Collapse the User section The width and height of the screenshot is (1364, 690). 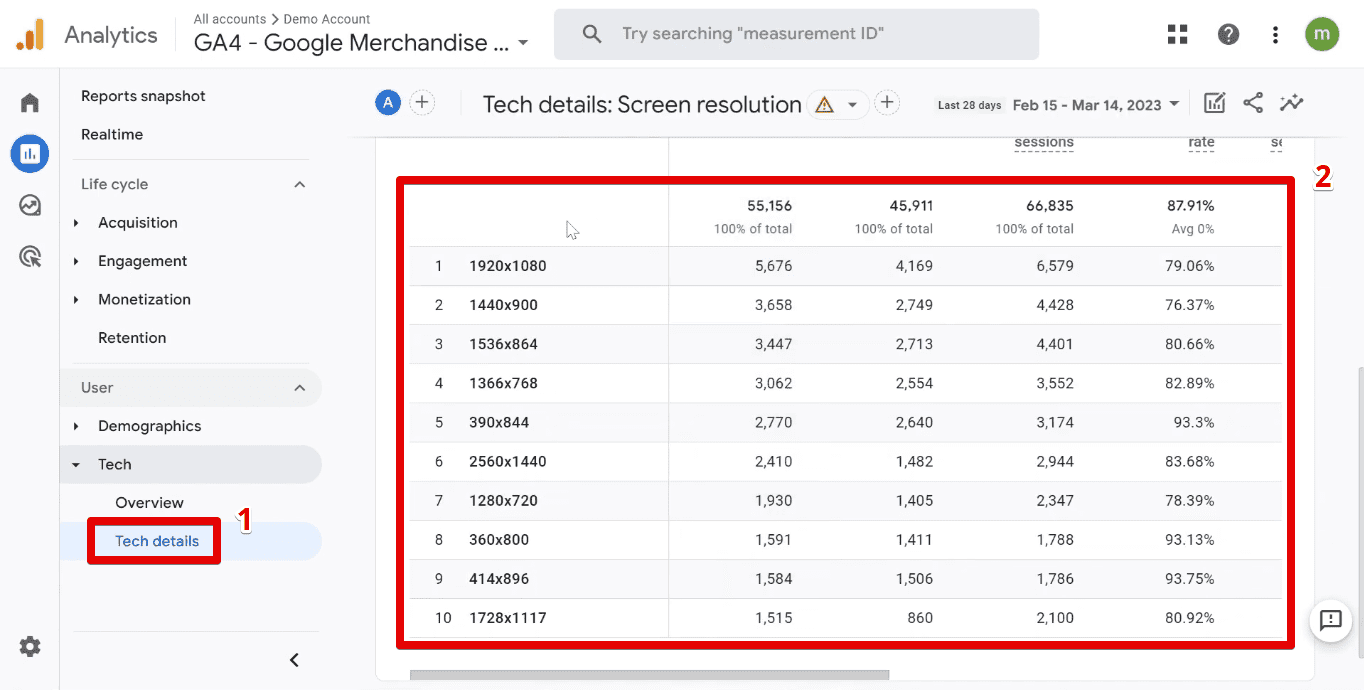pos(299,387)
